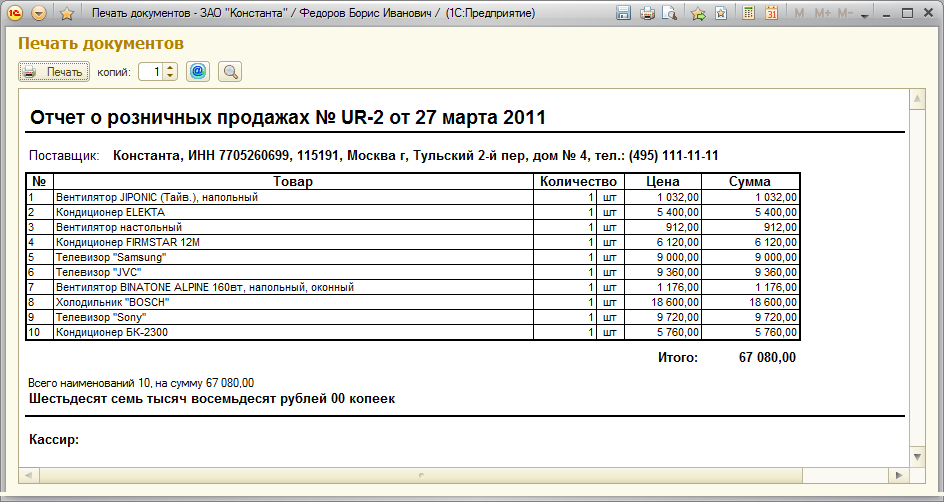
Task: Select cell 'Холодильник "BOSCH"'
Action: click(x=293, y=302)
